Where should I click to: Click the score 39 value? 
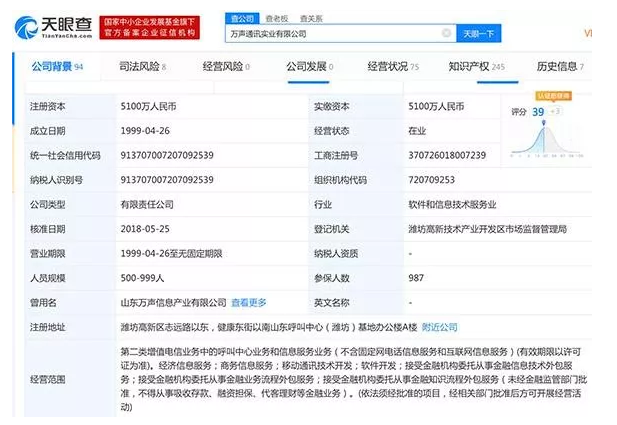(x=538, y=112)
